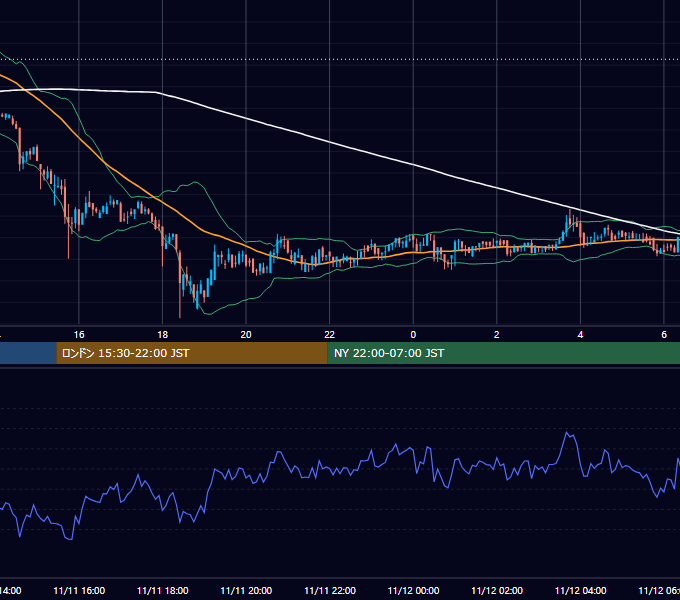Click the hour 22 axis label
The image size is (680, 600).
[330, 335]
